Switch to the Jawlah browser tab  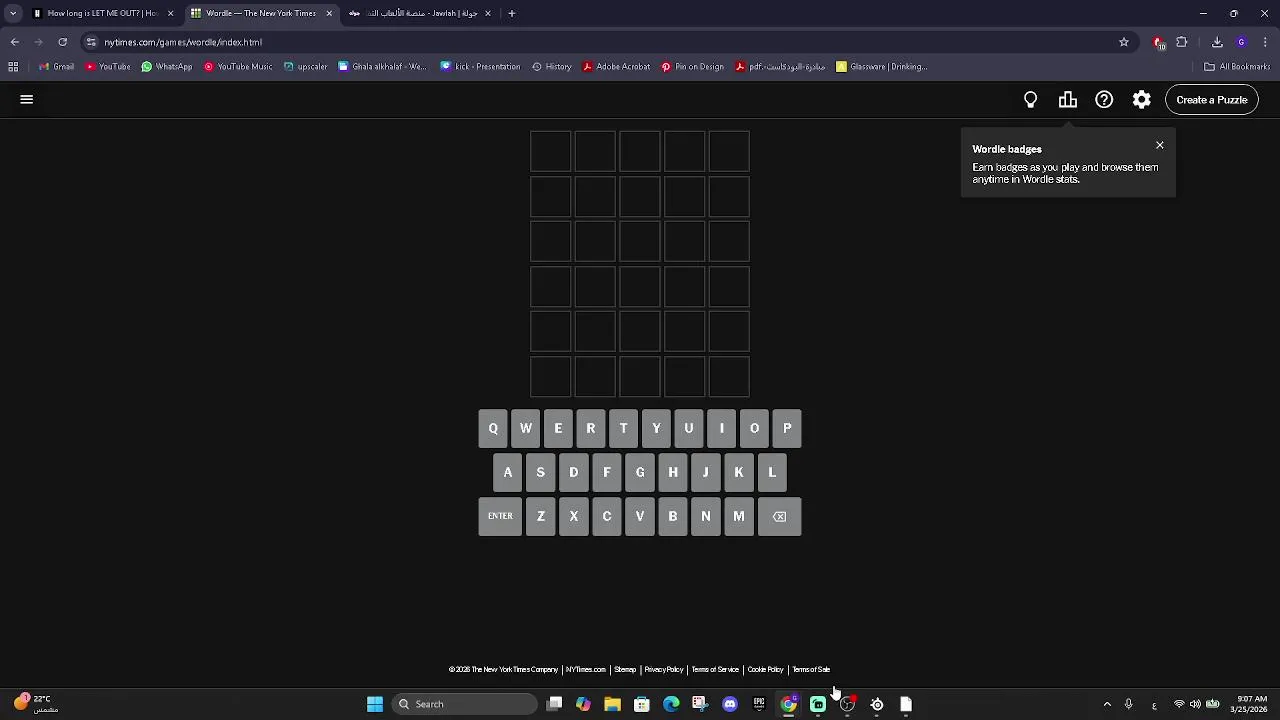[x=420, y=13]
